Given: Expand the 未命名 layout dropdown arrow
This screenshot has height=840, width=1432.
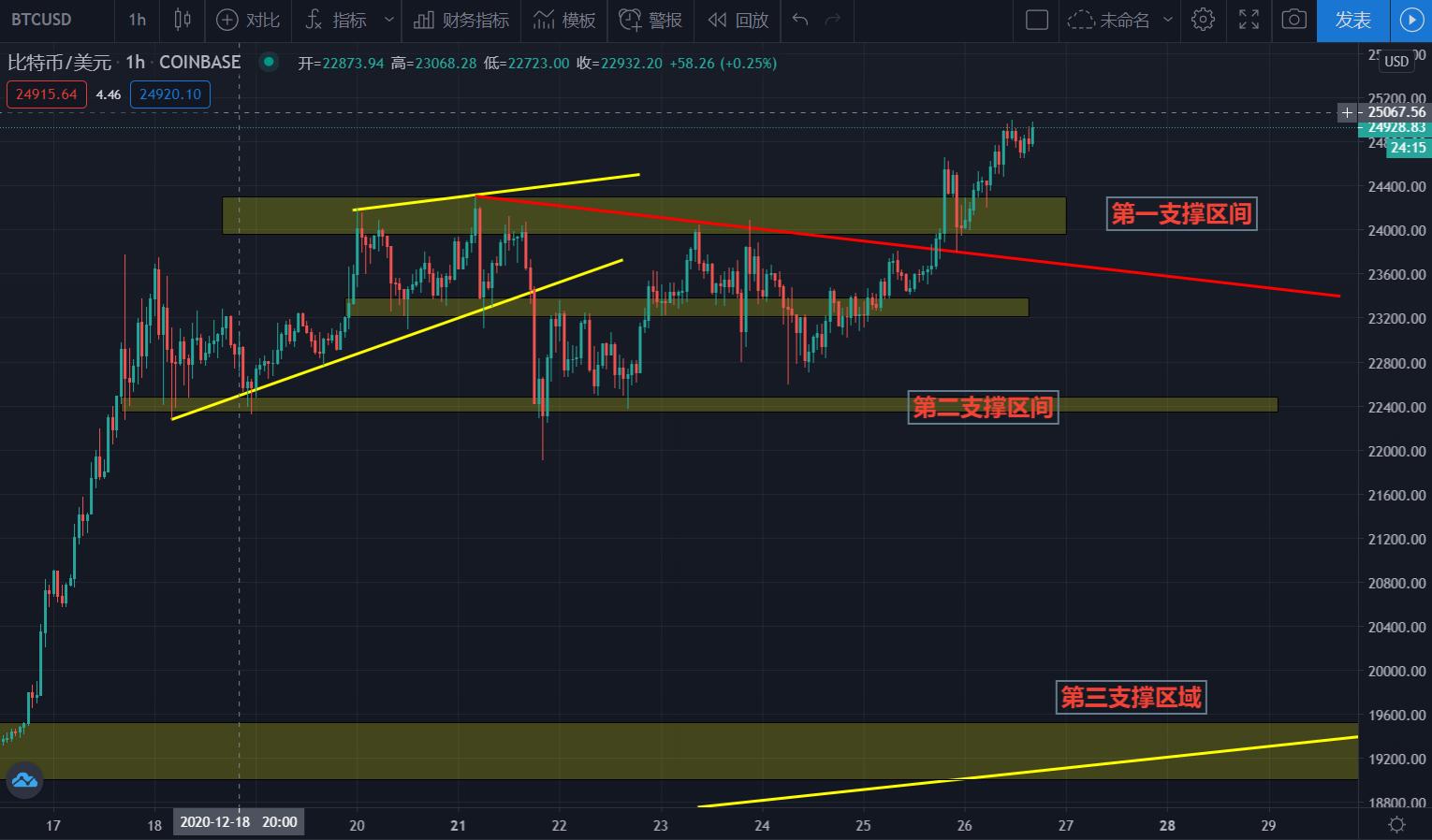Looking at the screenshot, I should click(x=1168, y=20).
